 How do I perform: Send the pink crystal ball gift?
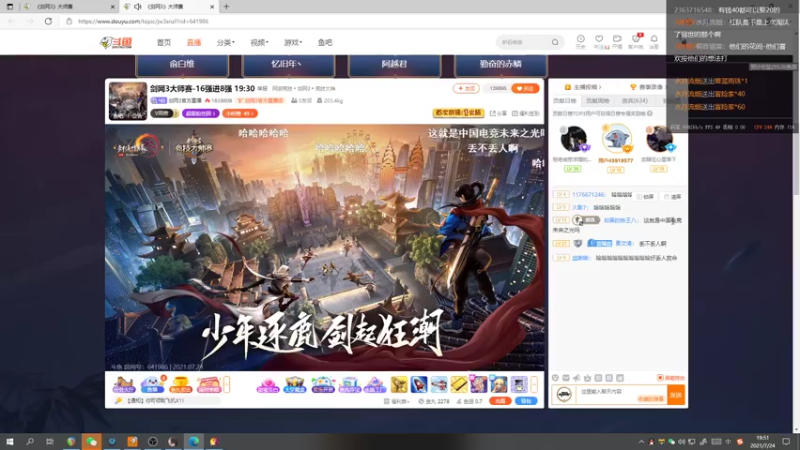click(268, 385)
